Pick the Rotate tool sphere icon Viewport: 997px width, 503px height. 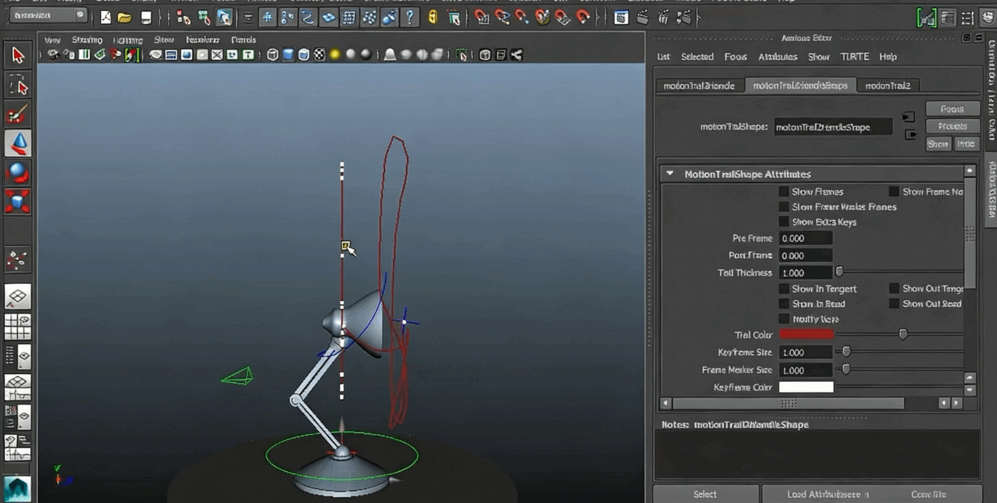(x=17, y=173)
